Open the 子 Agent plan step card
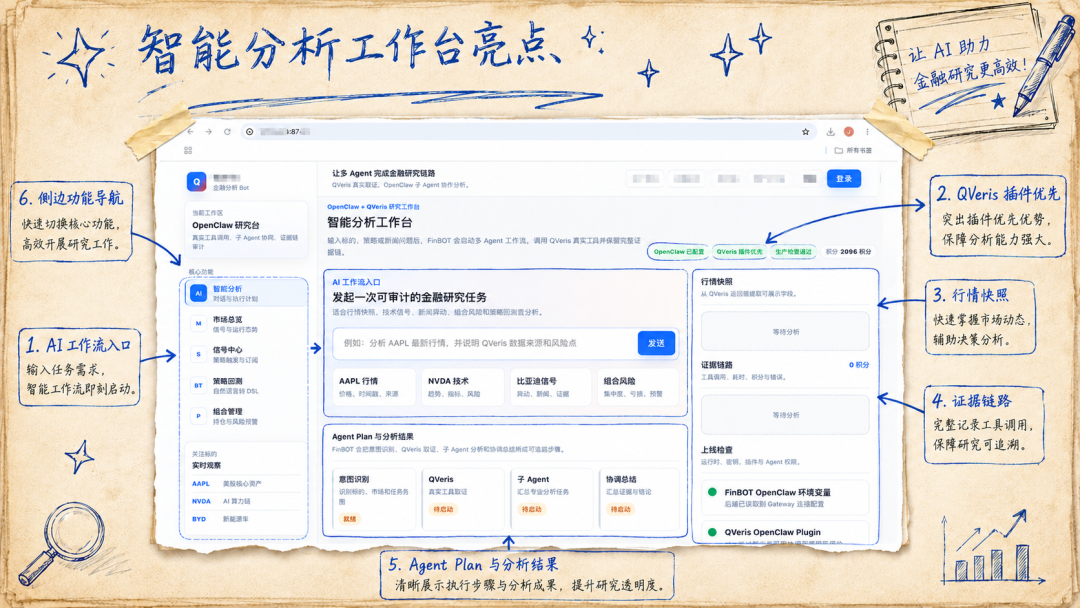This screenshot has height=608, width=1080. pos(550,499)
